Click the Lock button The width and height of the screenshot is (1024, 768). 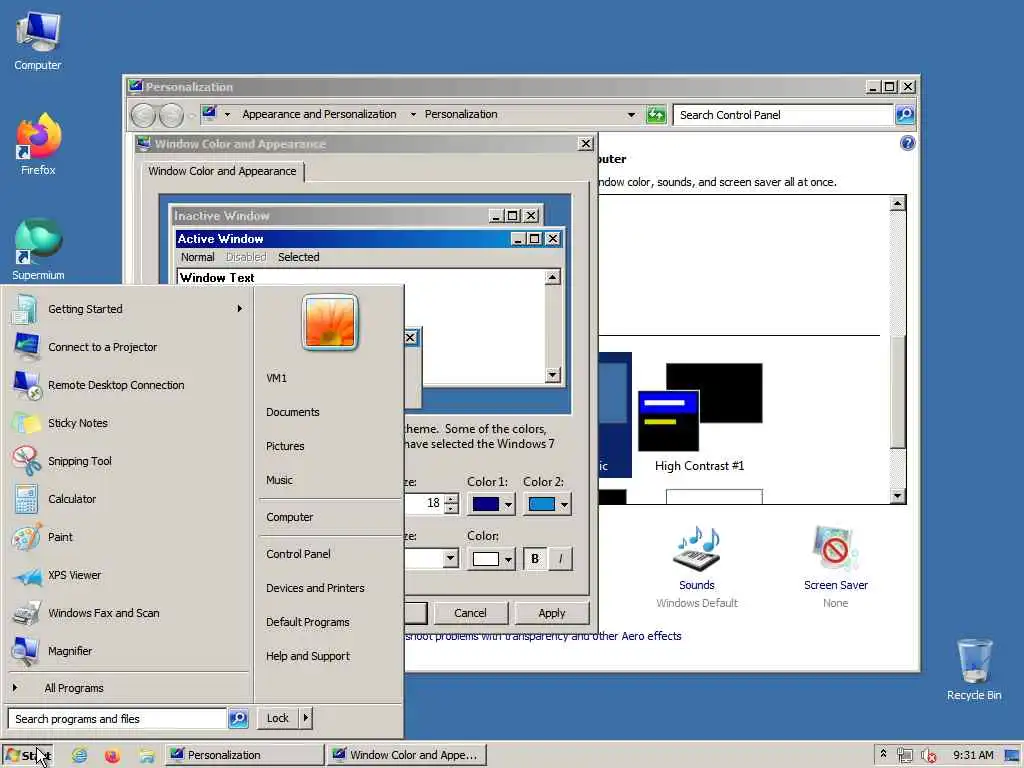[x=278, y=718]
